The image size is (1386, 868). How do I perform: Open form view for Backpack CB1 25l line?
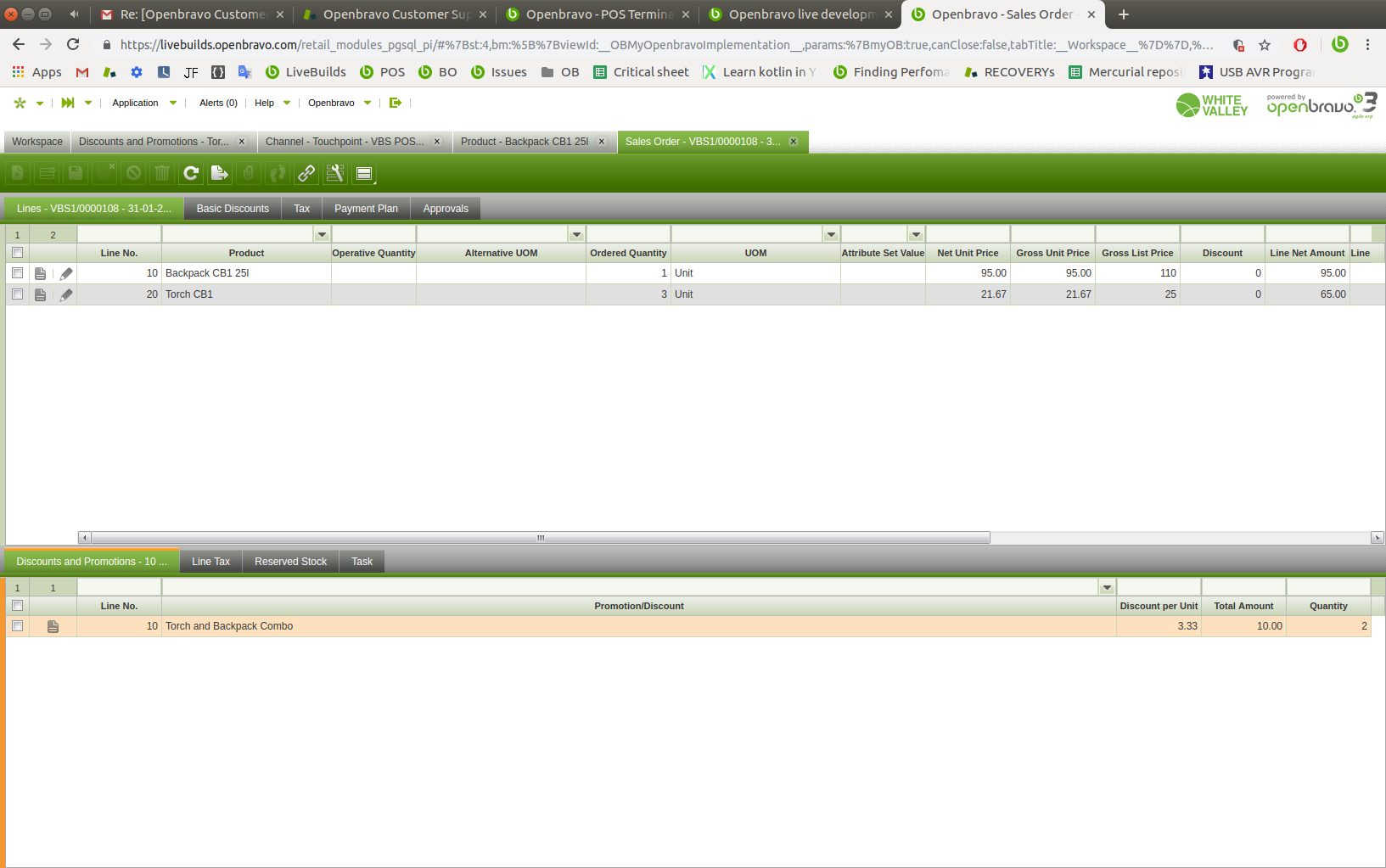click(x=40, y=273)
